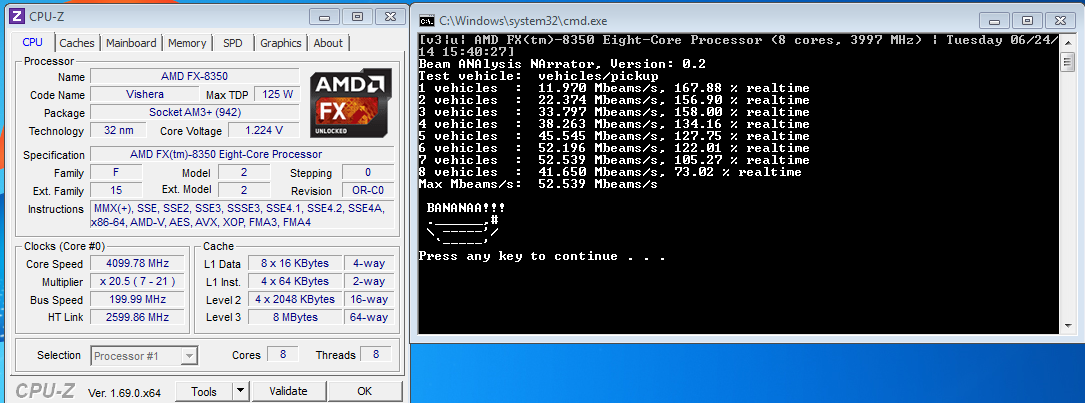
Task: Click the 'Test vehicle: vehicles/pickup' line
Action: tap(538, 76)
